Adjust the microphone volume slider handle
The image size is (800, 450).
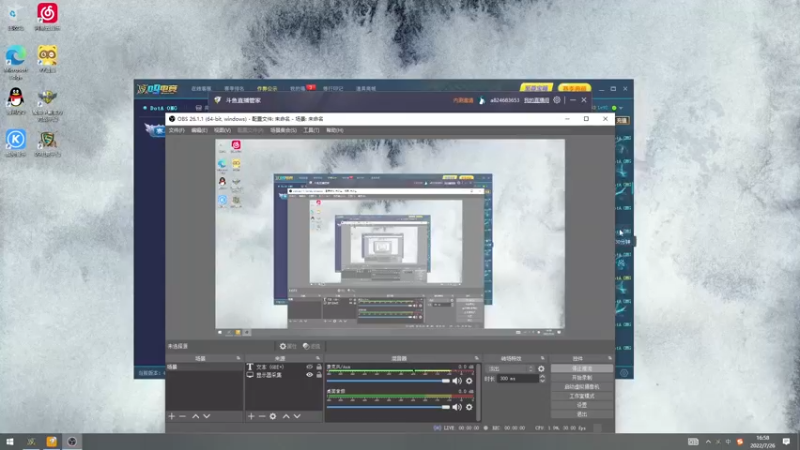tap(446, 381)
